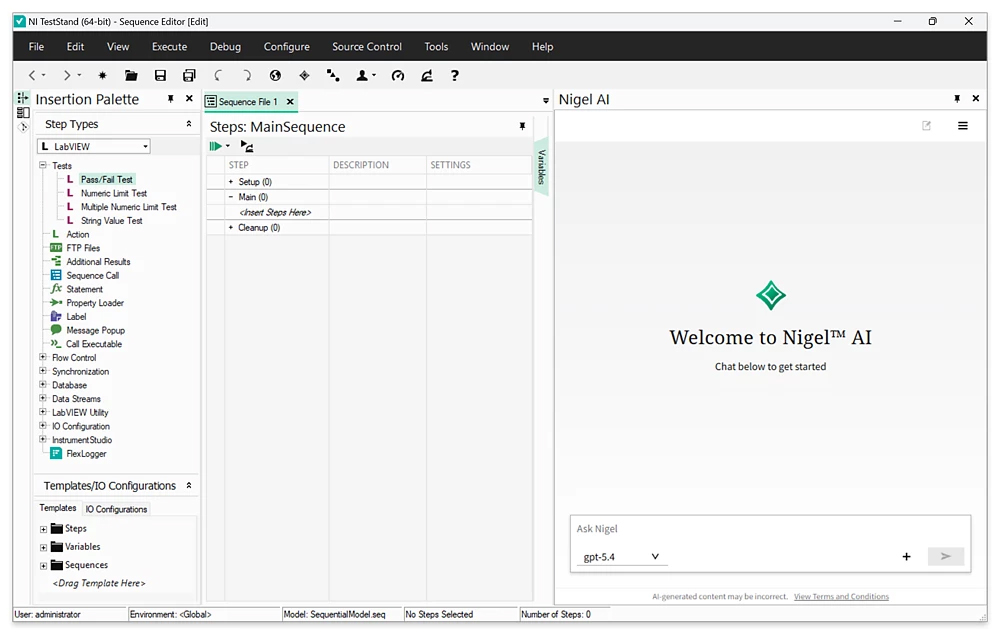The width and height of the screenshot is (1000, 635).
Task: Collapse the Tests tree node
Action: click(43, 165)
